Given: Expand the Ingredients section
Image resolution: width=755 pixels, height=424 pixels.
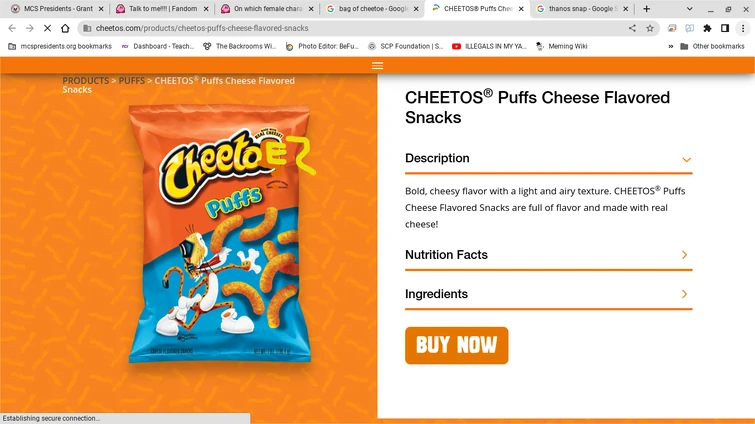Looking at the screenshot, I should click(x=684, y=294).
